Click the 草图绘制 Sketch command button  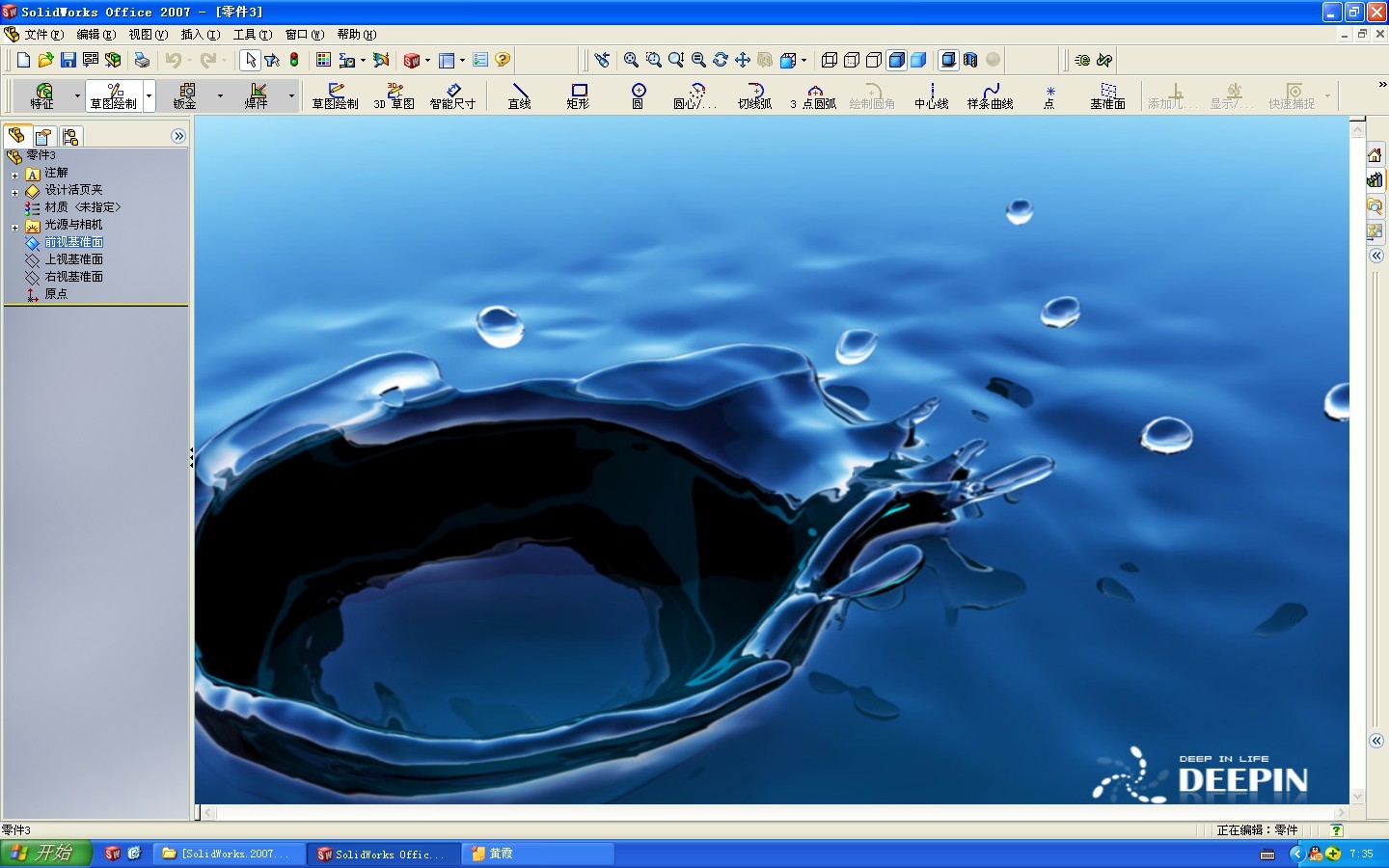pos(335,95)
